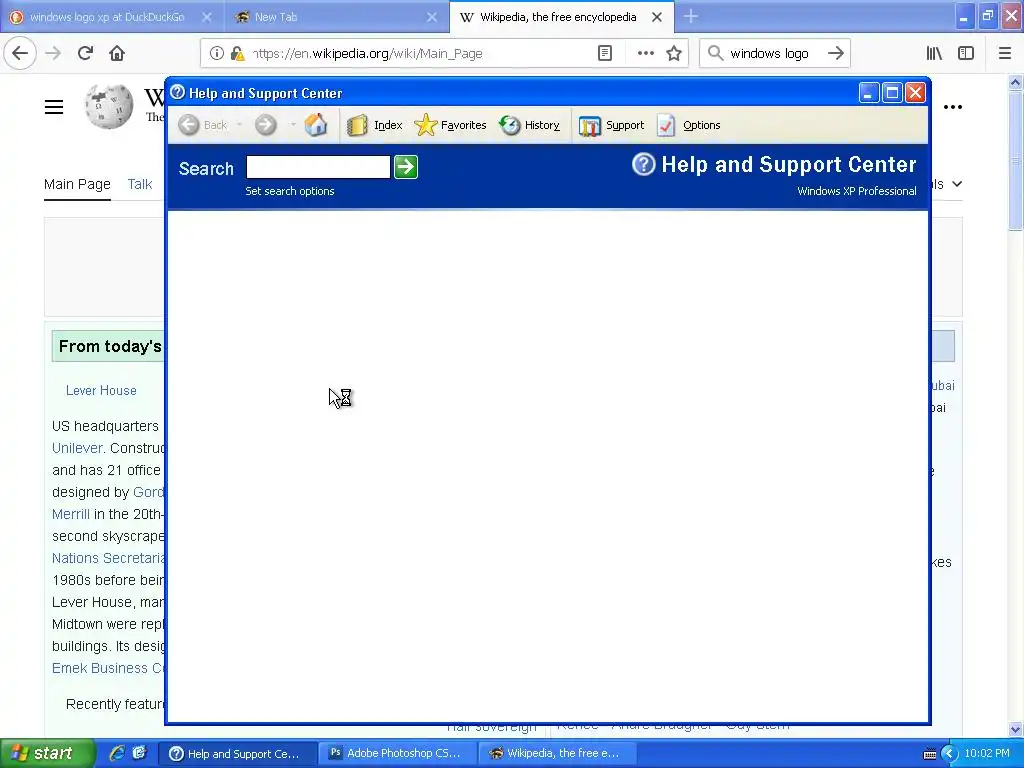Open the Merrill link on Wikipedia
The width and height of the screenshot is (1024, 768).
71,514
